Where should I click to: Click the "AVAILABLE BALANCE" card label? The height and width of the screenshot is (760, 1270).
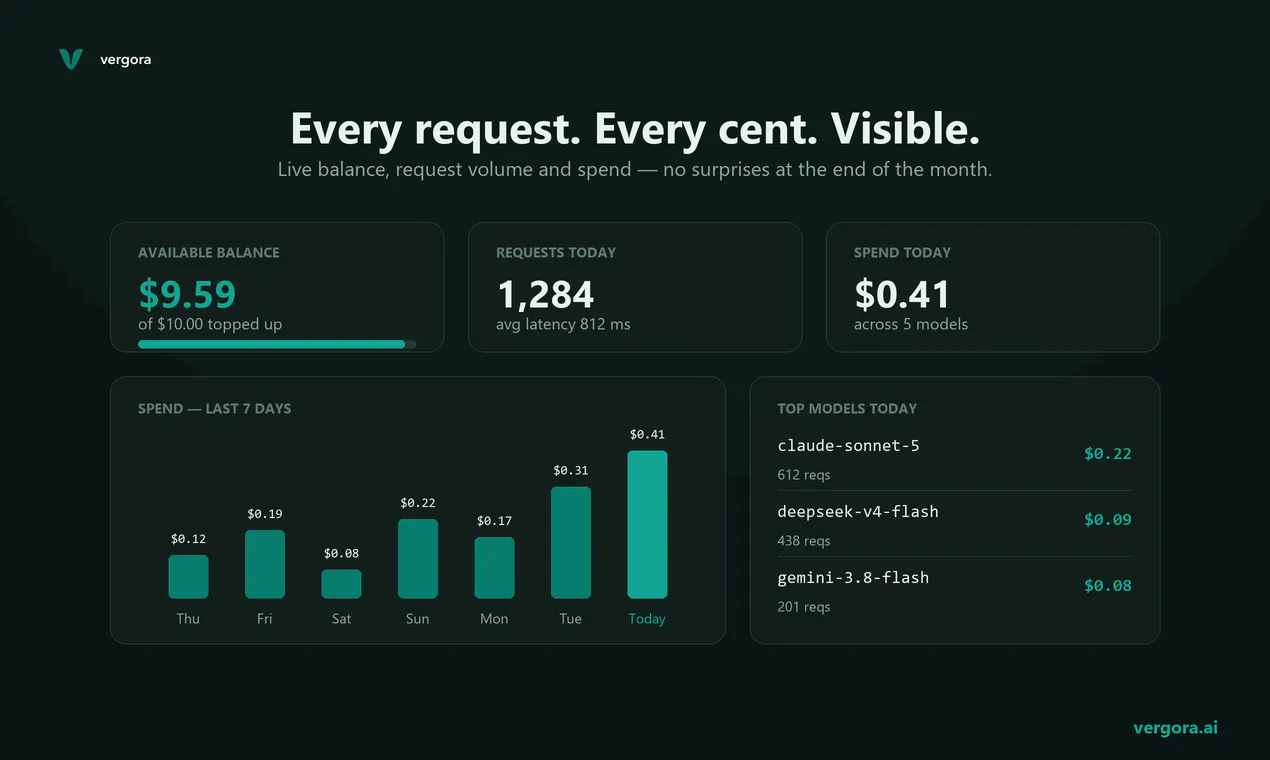click(209, 253)
